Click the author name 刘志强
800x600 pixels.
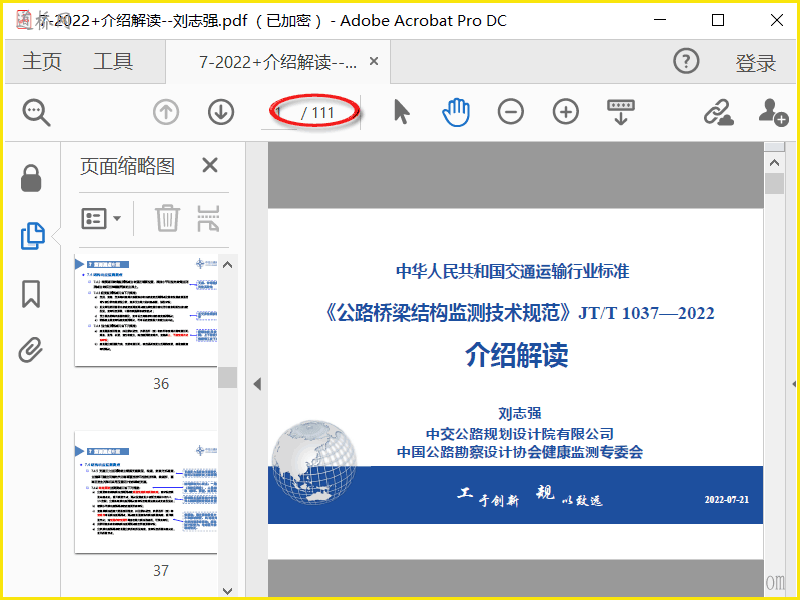point(519,413)
